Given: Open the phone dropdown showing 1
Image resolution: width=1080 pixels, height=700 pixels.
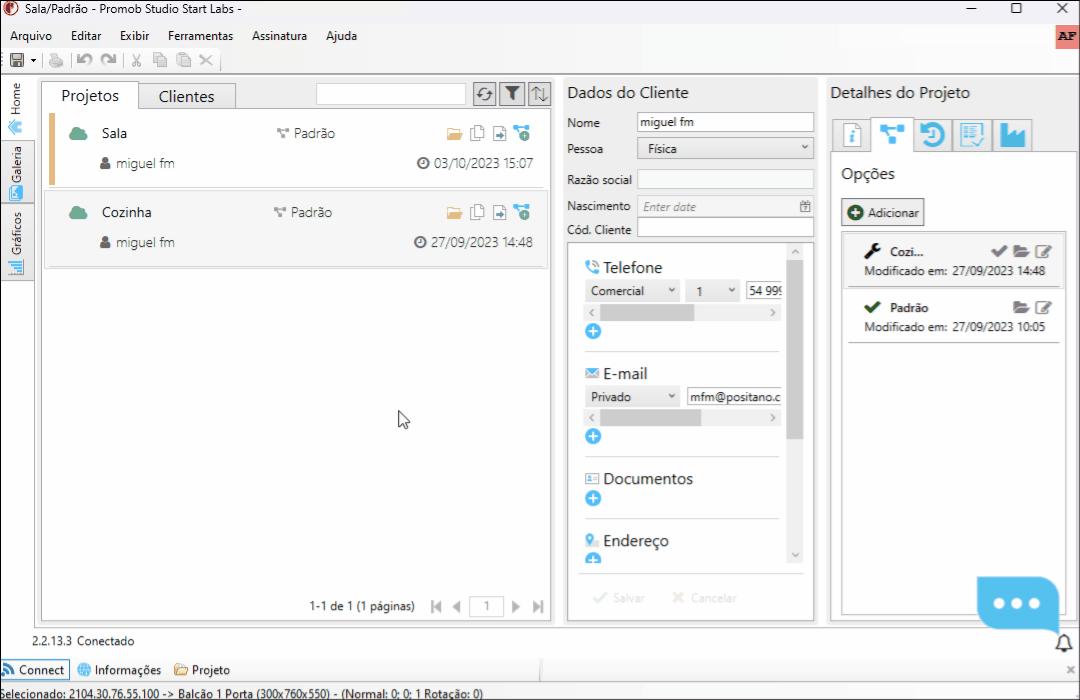Looking at the screenshot, I should 712,291.
